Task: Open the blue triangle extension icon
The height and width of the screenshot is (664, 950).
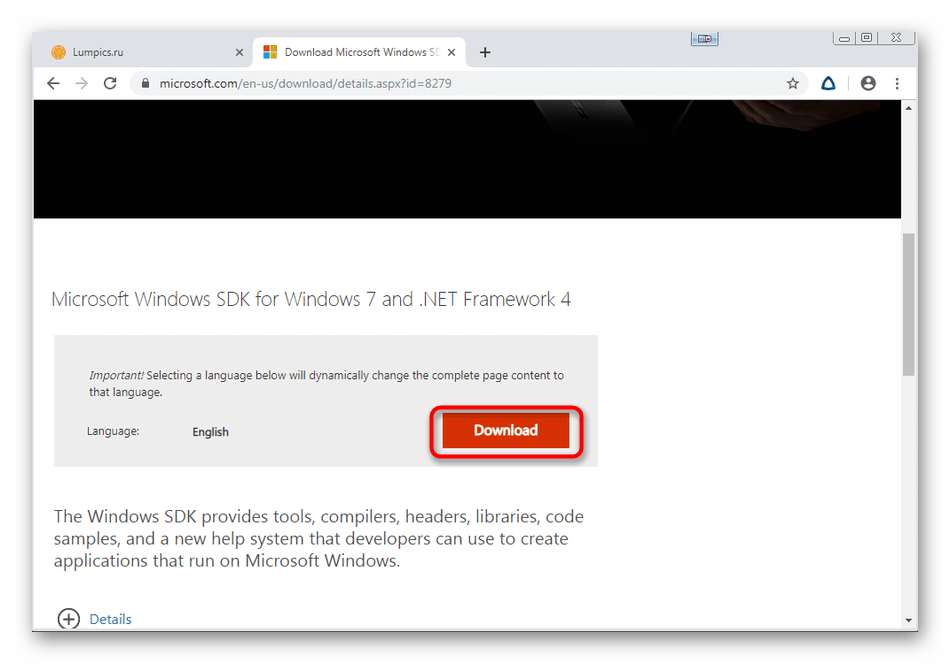Action: click(x=828, y=84)
